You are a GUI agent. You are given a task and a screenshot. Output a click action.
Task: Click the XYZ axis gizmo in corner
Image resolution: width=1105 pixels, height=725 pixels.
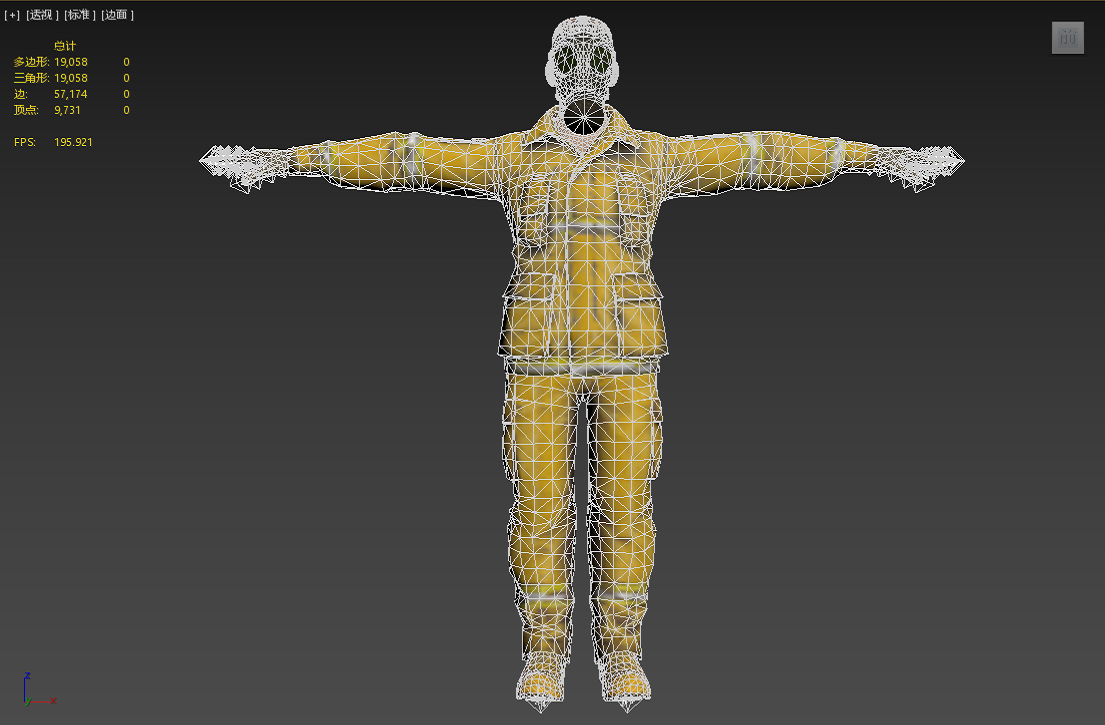[x=31, y=691]
